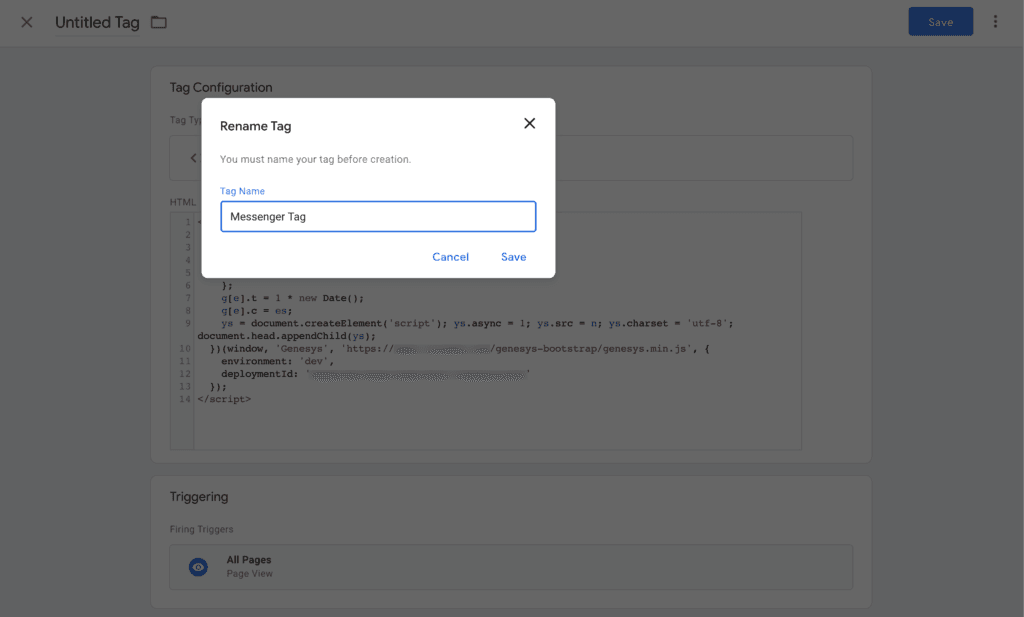The width and height of the screenshot is (1024, 617).
Task: Select the All Pages firing trigger row
Action: pos(510,566)
